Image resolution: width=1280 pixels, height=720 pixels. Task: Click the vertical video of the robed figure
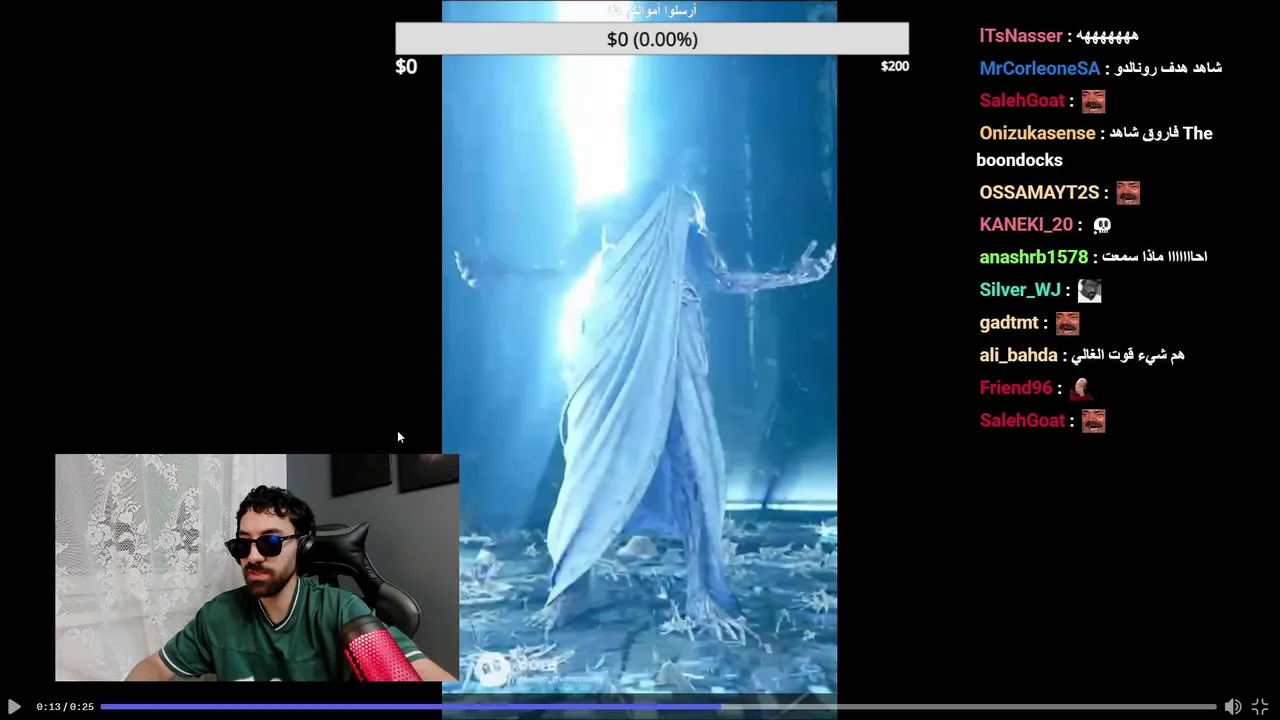point(639,360)
